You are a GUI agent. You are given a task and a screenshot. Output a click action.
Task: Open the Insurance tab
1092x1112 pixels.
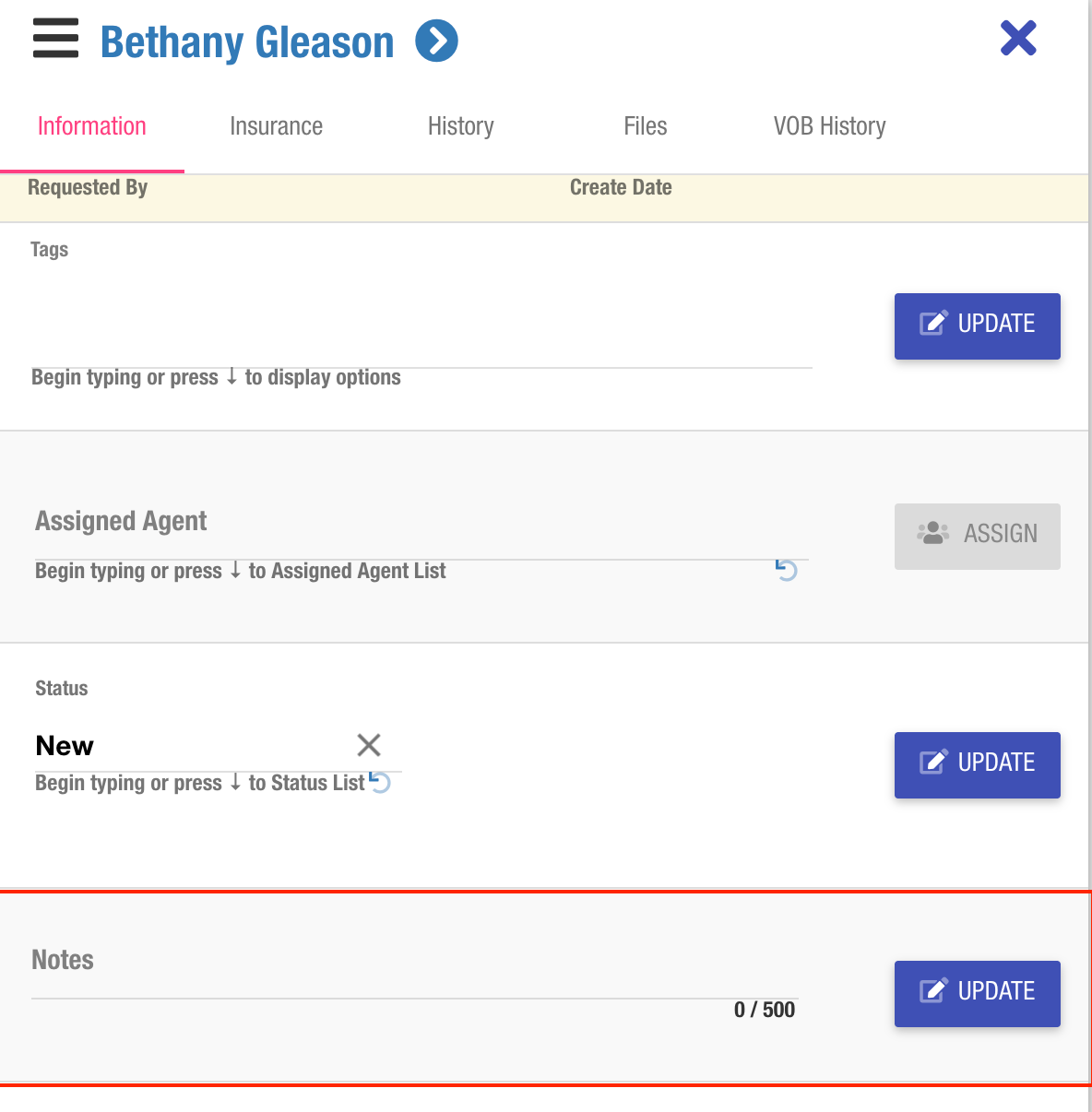pos(276,126)
